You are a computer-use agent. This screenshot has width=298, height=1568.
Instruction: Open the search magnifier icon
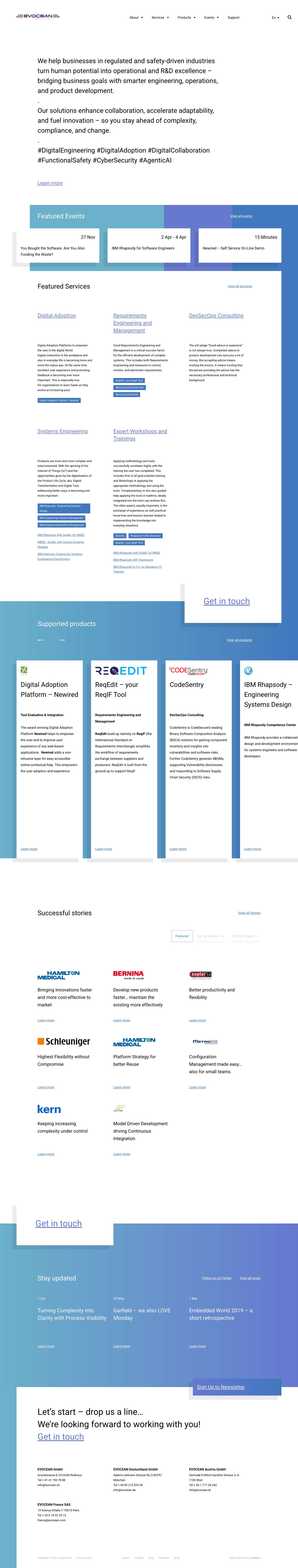tap(290, 18)
